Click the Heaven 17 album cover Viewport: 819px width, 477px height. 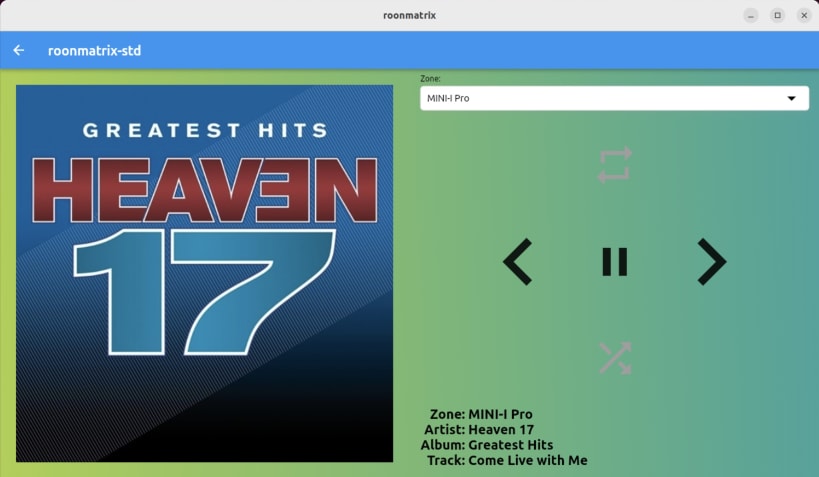(204, 273)
